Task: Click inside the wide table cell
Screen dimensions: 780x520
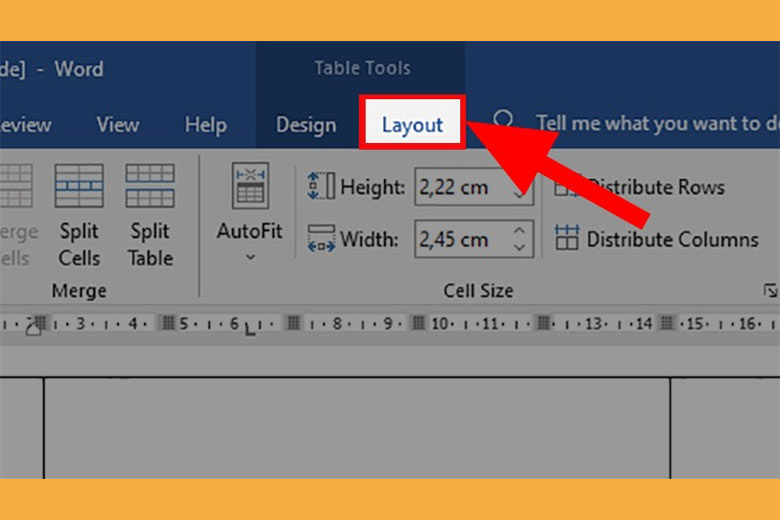Action: [x=357, y=428]
